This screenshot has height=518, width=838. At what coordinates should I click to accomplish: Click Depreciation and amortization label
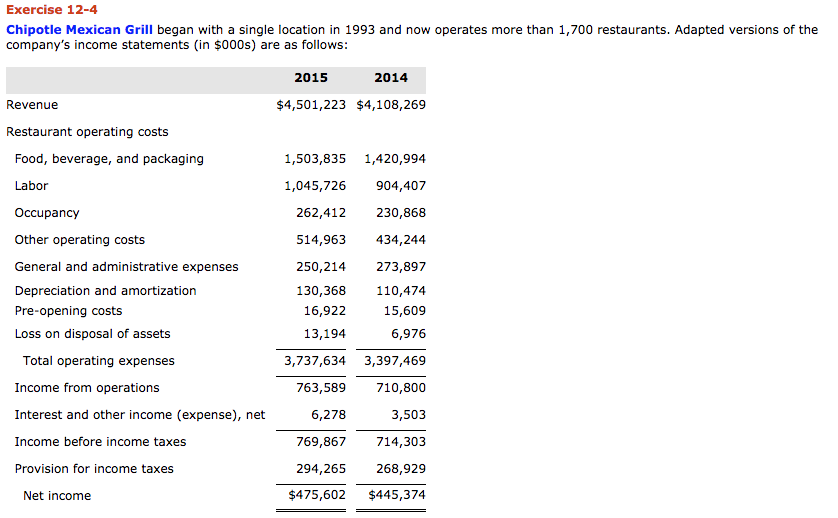click(x=105, y=291)
